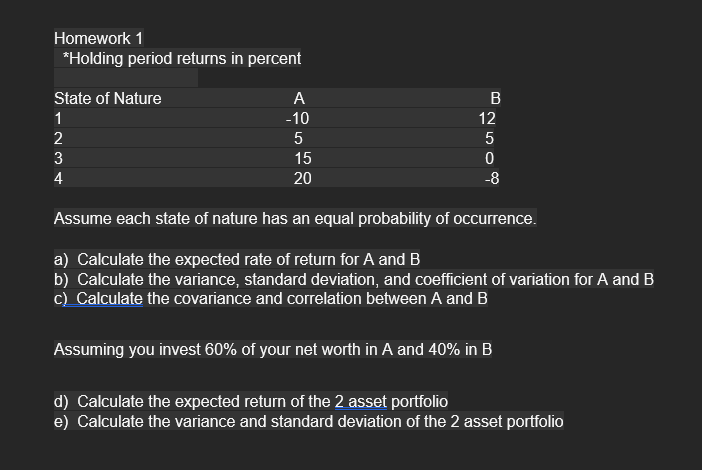Click the 'Homework 1' heading
Image resolution: width=702 pixels, height=470 pixels.
click(x=99, y=37)
